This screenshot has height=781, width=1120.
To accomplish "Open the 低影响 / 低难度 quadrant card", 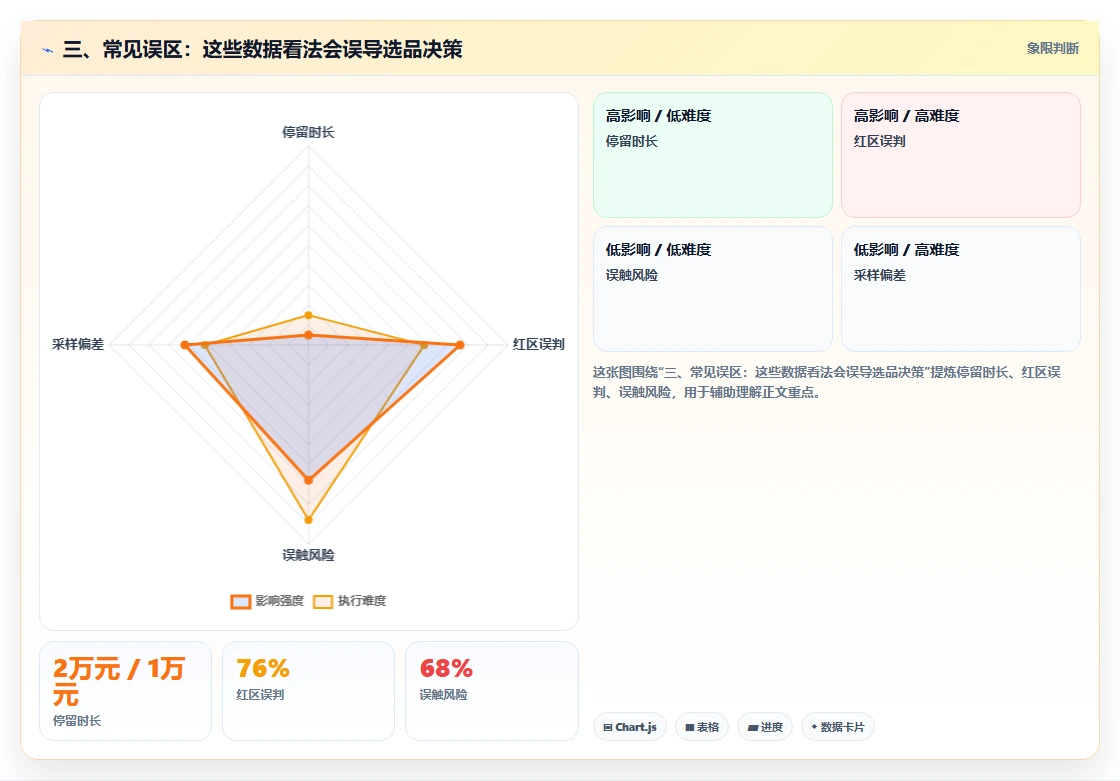I will (713, 289).
